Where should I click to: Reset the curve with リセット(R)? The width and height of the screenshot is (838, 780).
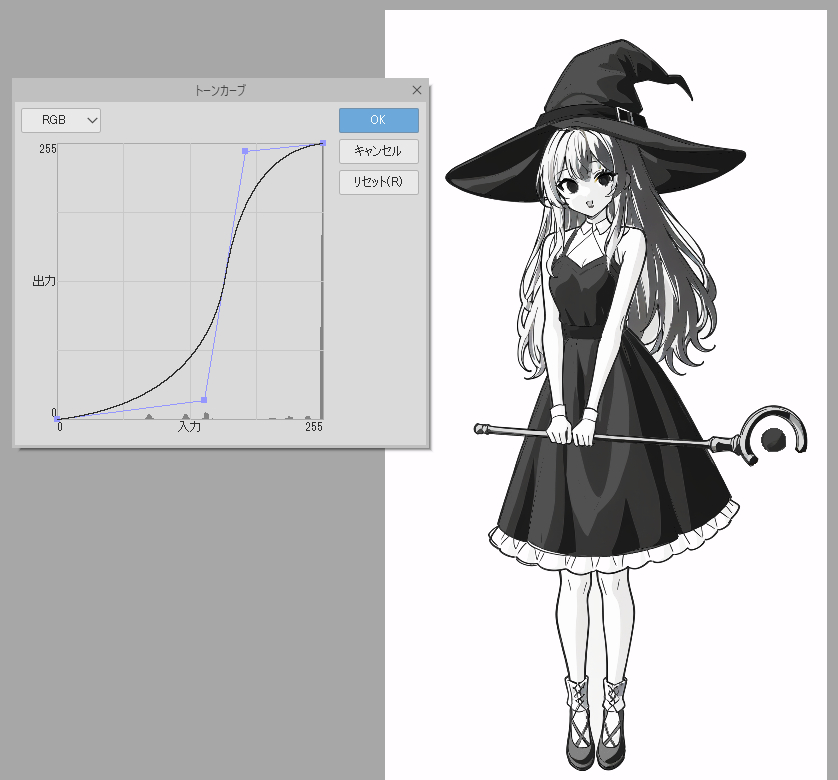tap(378, 182)
